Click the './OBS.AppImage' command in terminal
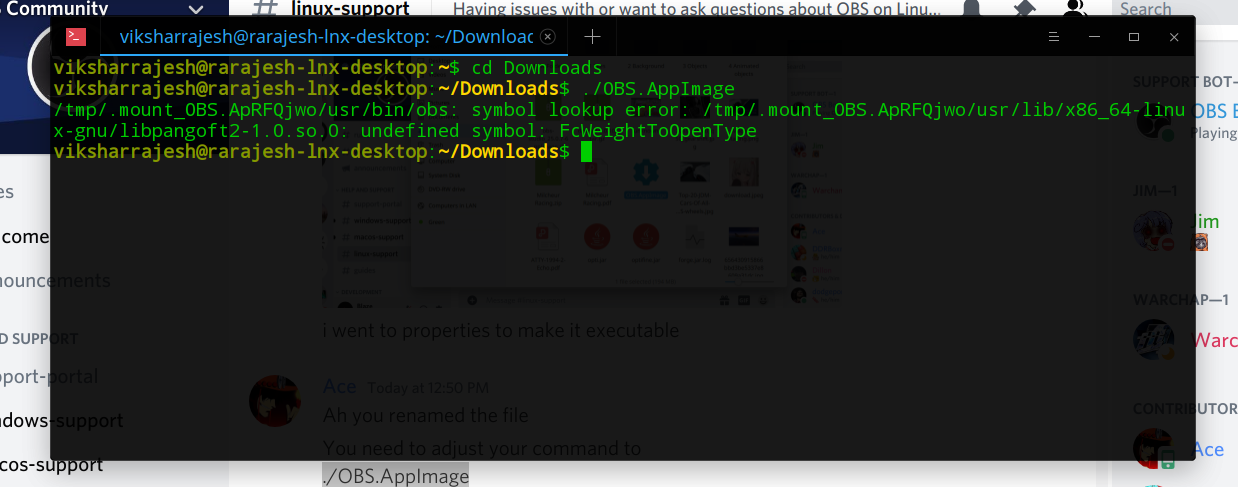Viewport: 1238px width, 487px height. 658,89
